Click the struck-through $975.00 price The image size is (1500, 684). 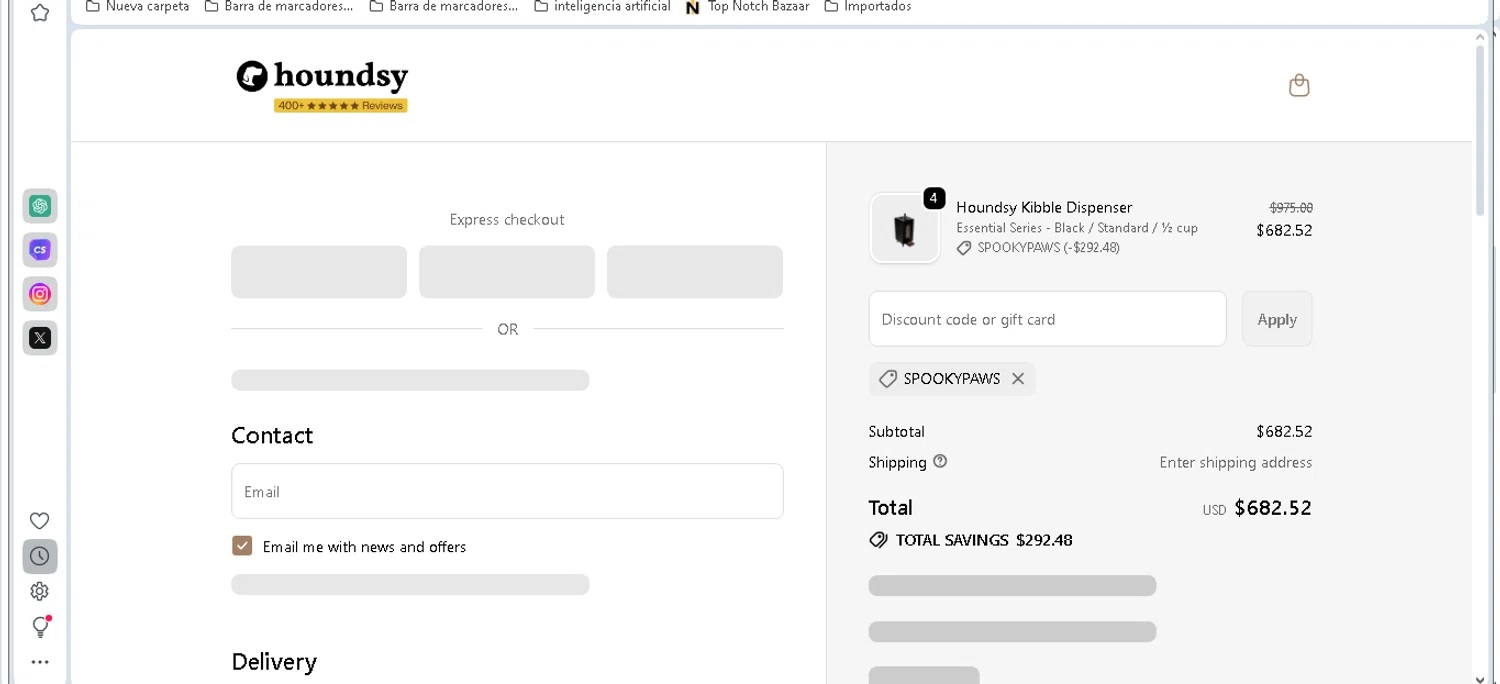point(1291,208)
